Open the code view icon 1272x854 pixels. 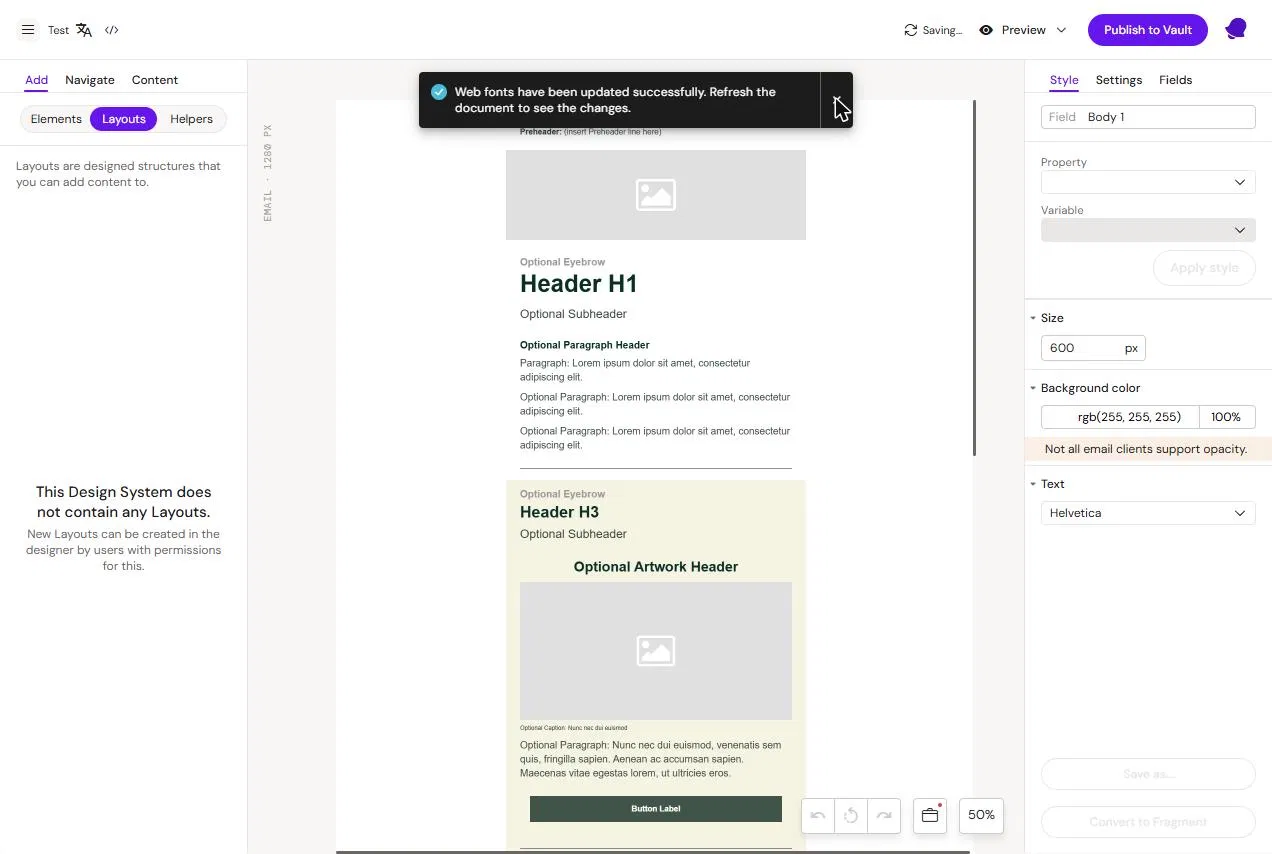coord(112,30)
